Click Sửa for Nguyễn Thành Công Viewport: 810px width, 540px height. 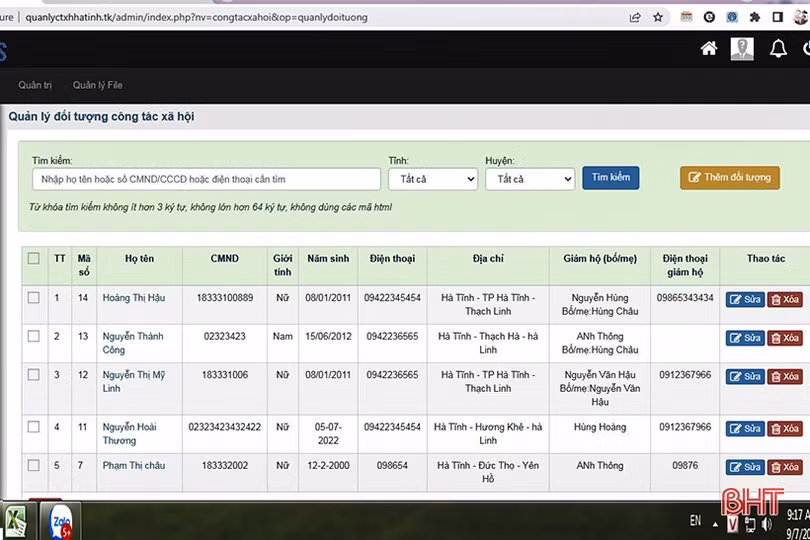(744, 338)
